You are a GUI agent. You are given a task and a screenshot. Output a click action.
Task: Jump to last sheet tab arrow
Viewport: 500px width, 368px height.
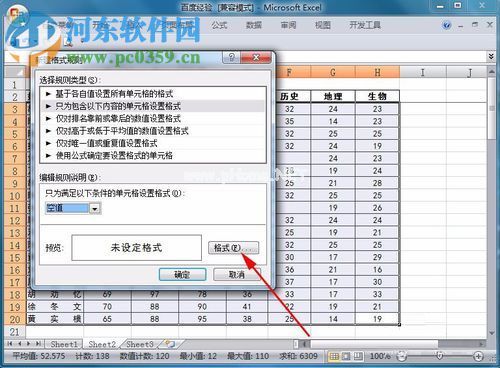pyautogui.click(x=38, y=344)
